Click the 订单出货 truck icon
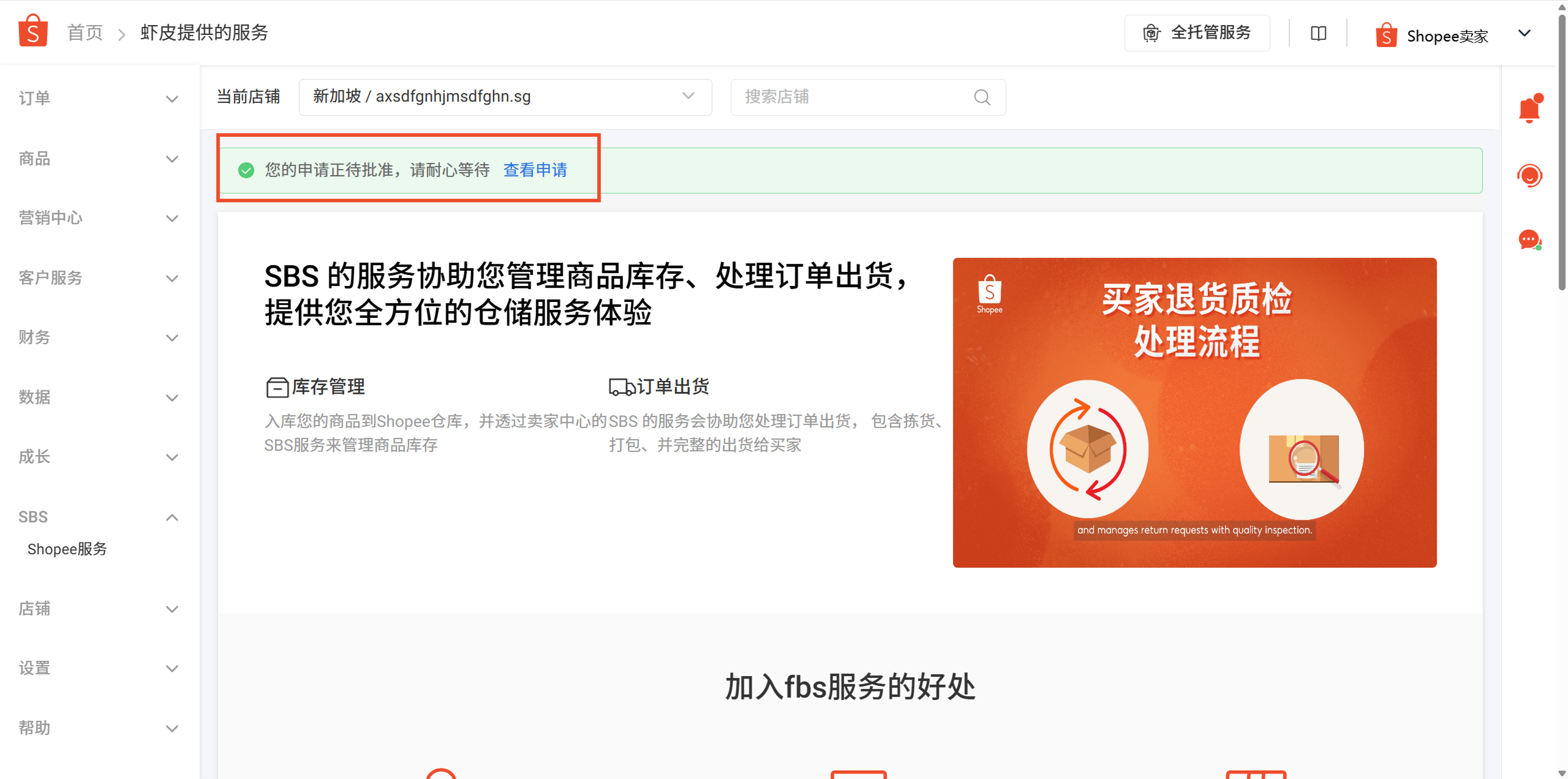The image size is (1568, 779). [x=621, y=387]
